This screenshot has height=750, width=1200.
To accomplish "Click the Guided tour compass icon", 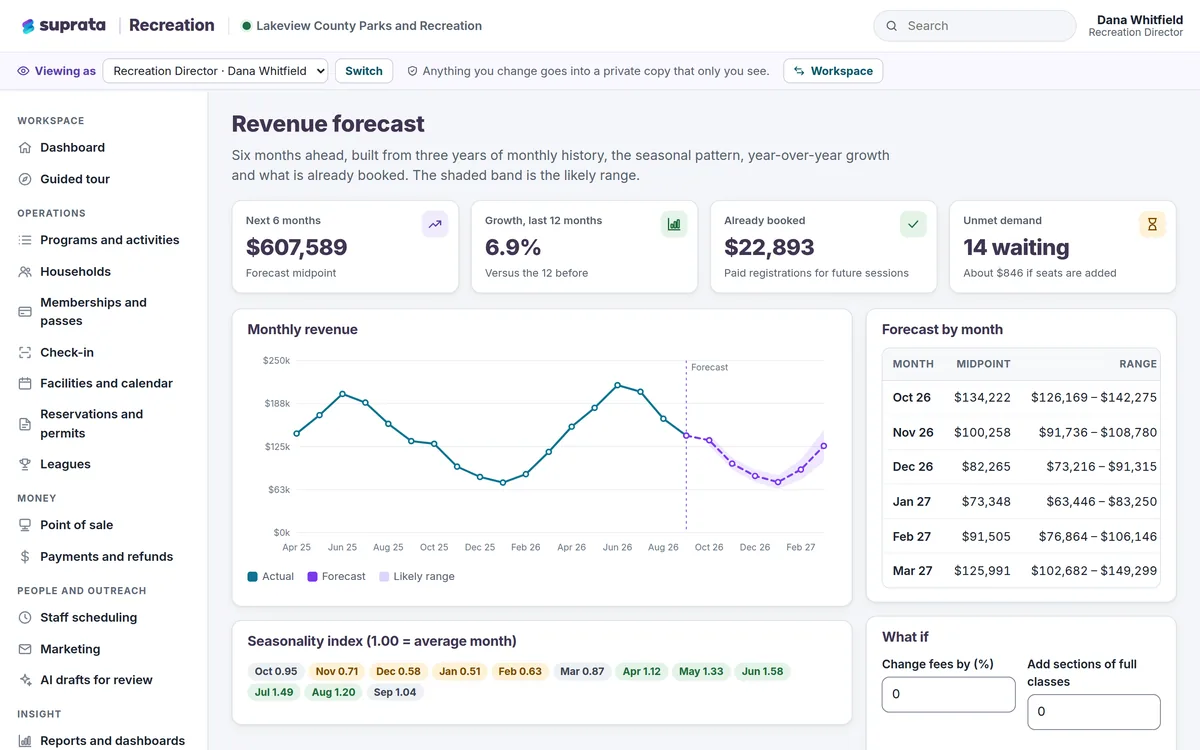I will coord(25,179).
